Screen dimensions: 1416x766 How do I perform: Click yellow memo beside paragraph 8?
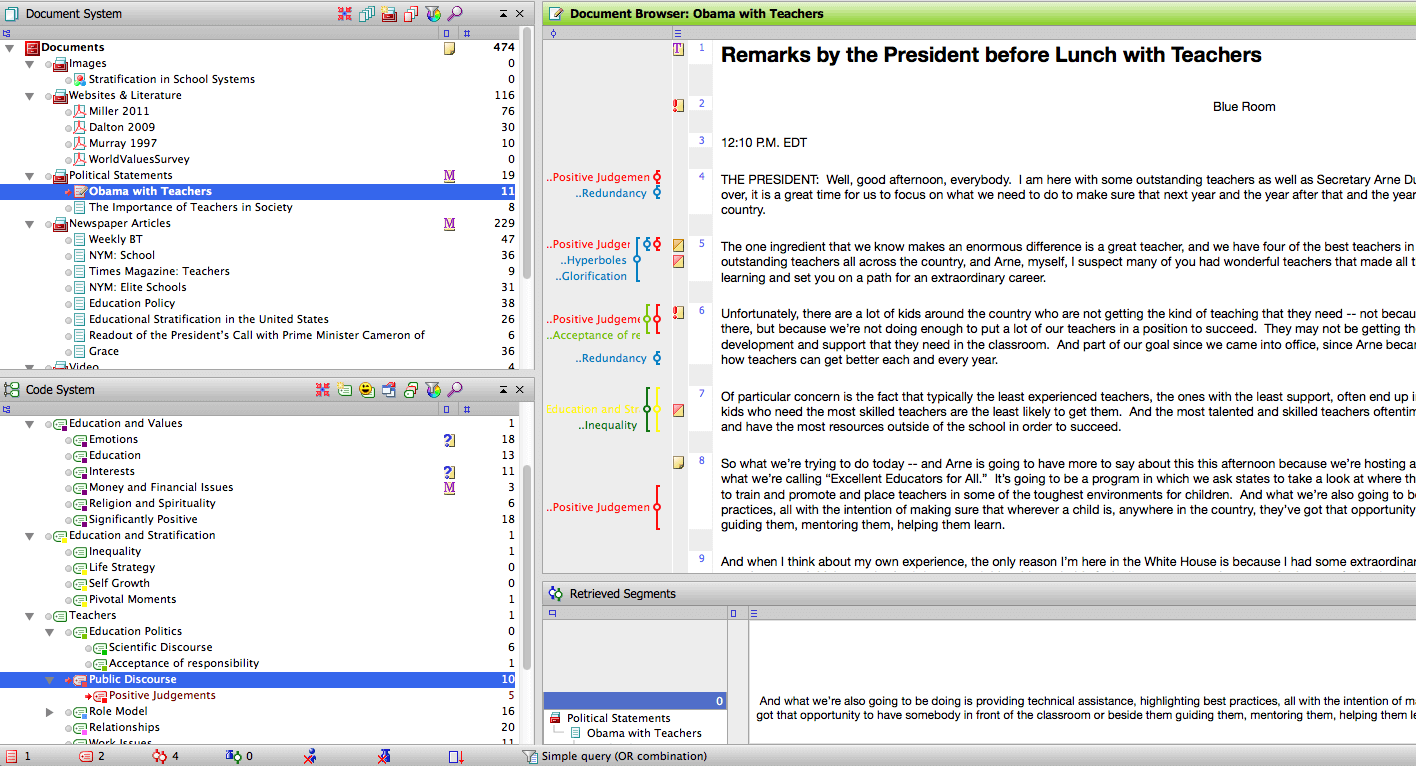pyautogui.click(x=678, y=462)
